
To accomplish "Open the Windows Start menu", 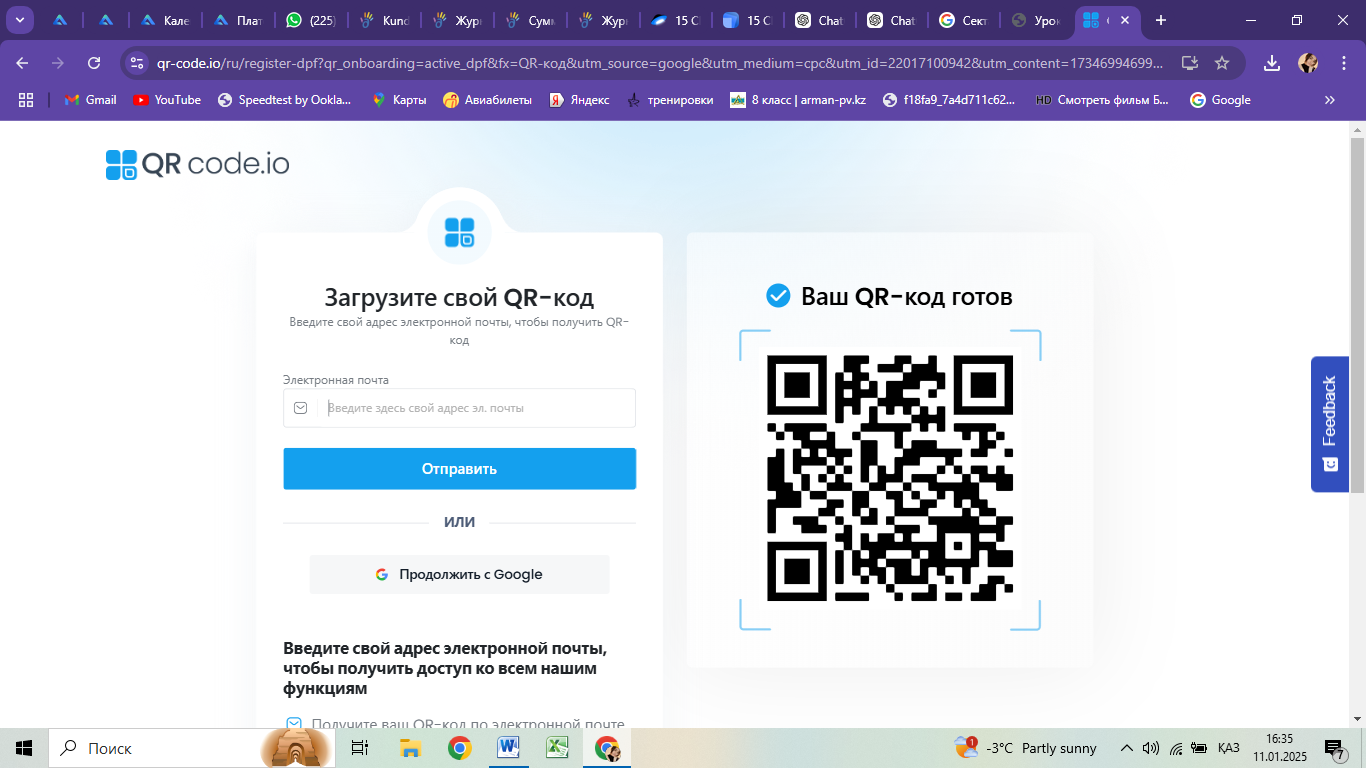I will (x=24, y=748).
